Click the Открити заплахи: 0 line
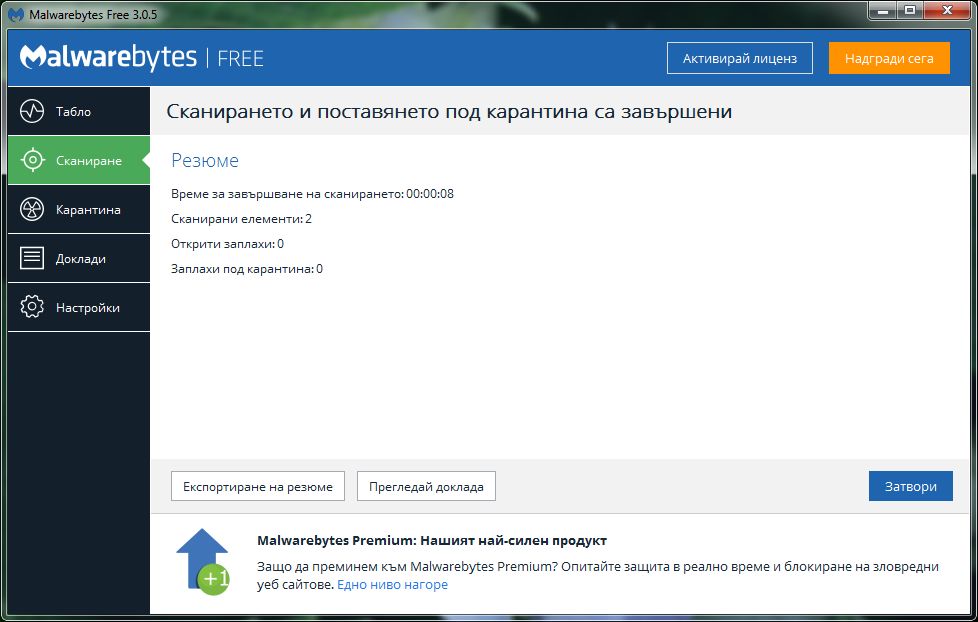 [x=227, y=244]
